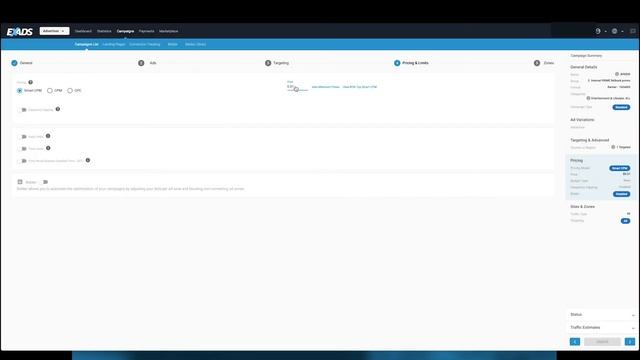
Task: Open the Dashboard menu
Action: (83, 31)
